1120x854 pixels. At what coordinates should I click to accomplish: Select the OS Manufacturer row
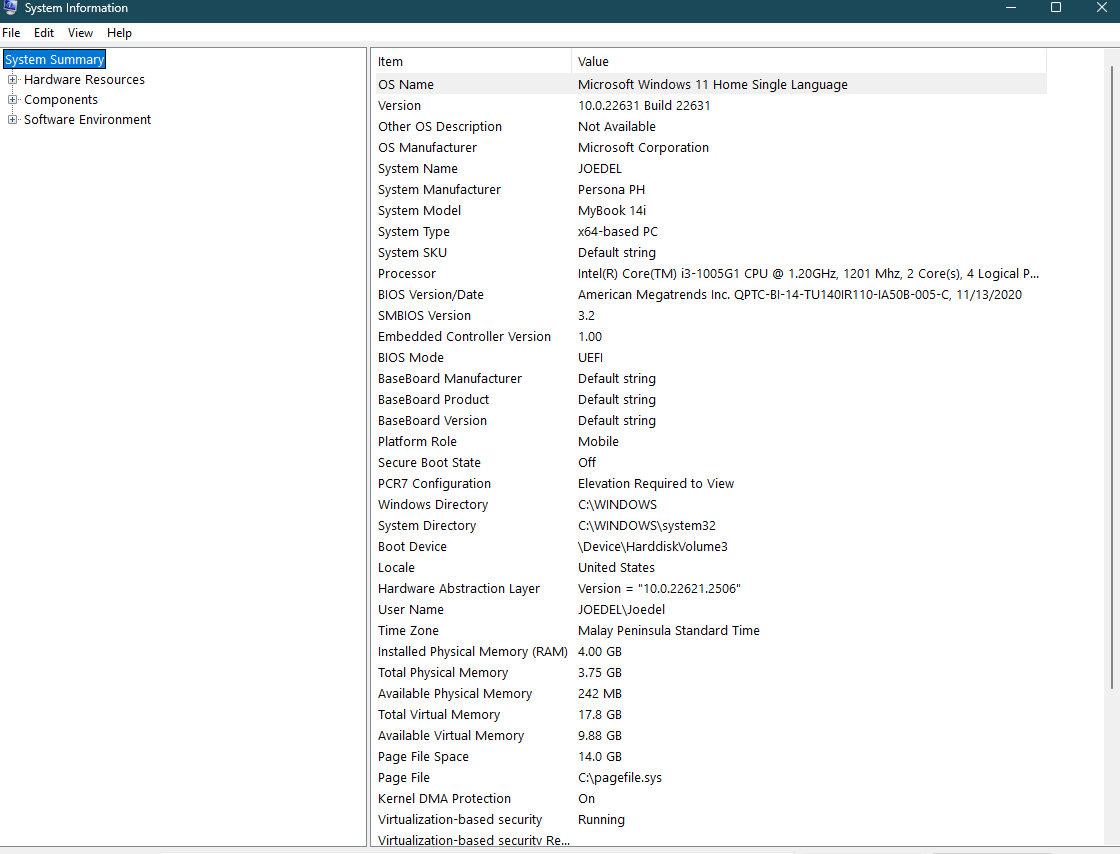(711, 147)
